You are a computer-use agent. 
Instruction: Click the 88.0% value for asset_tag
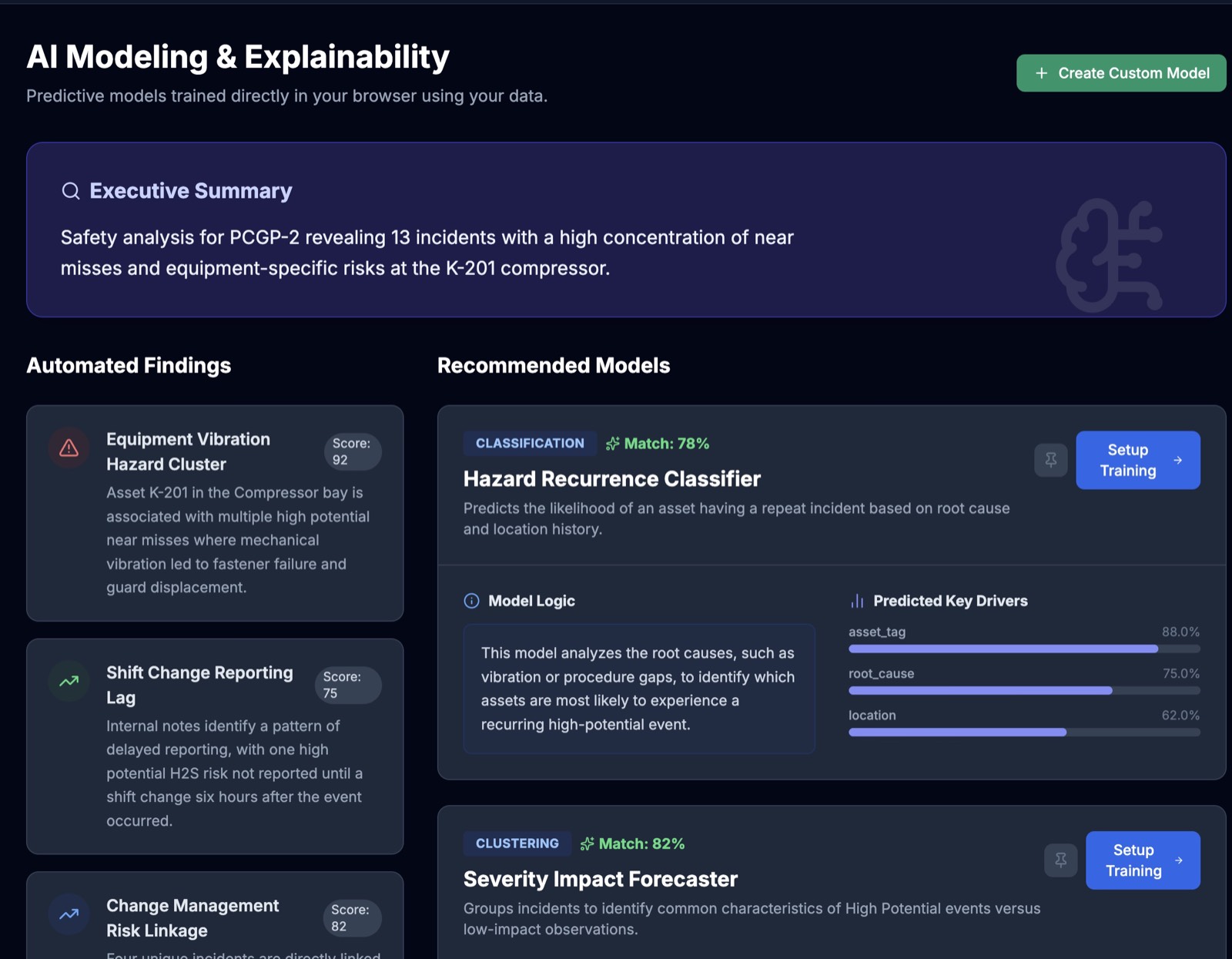pos(1180,632)
